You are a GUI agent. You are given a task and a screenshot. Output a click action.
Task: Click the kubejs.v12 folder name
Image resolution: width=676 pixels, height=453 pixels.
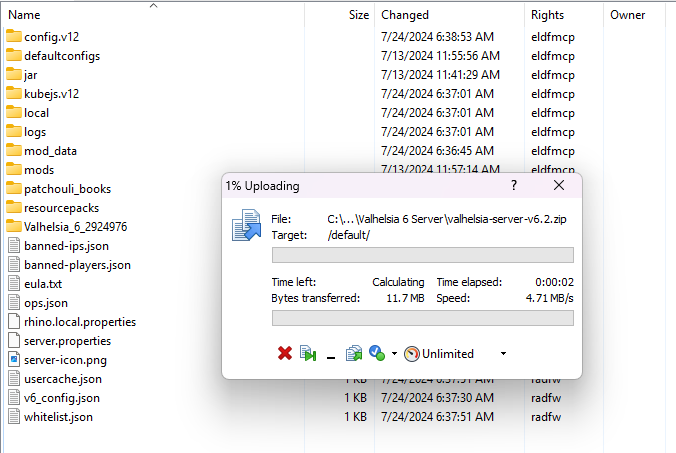tap(51, 94)
